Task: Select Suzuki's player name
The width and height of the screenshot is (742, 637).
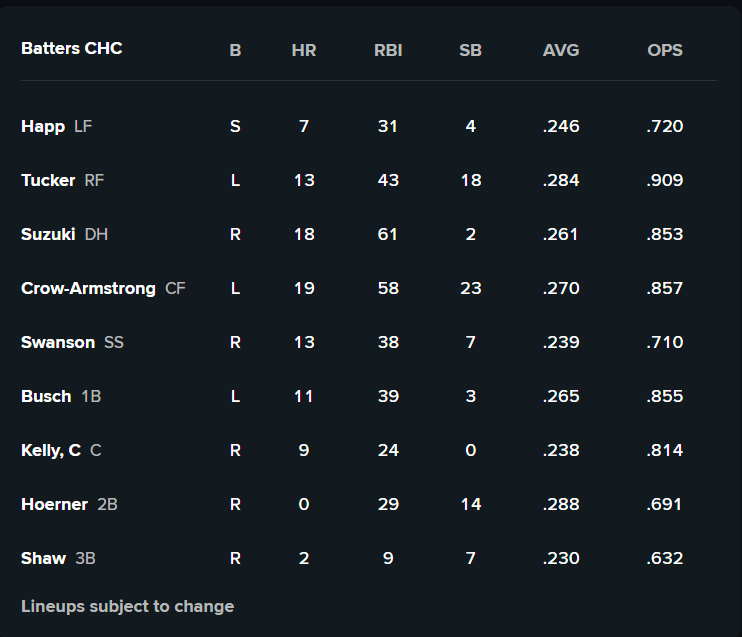Action: [48, 234]
